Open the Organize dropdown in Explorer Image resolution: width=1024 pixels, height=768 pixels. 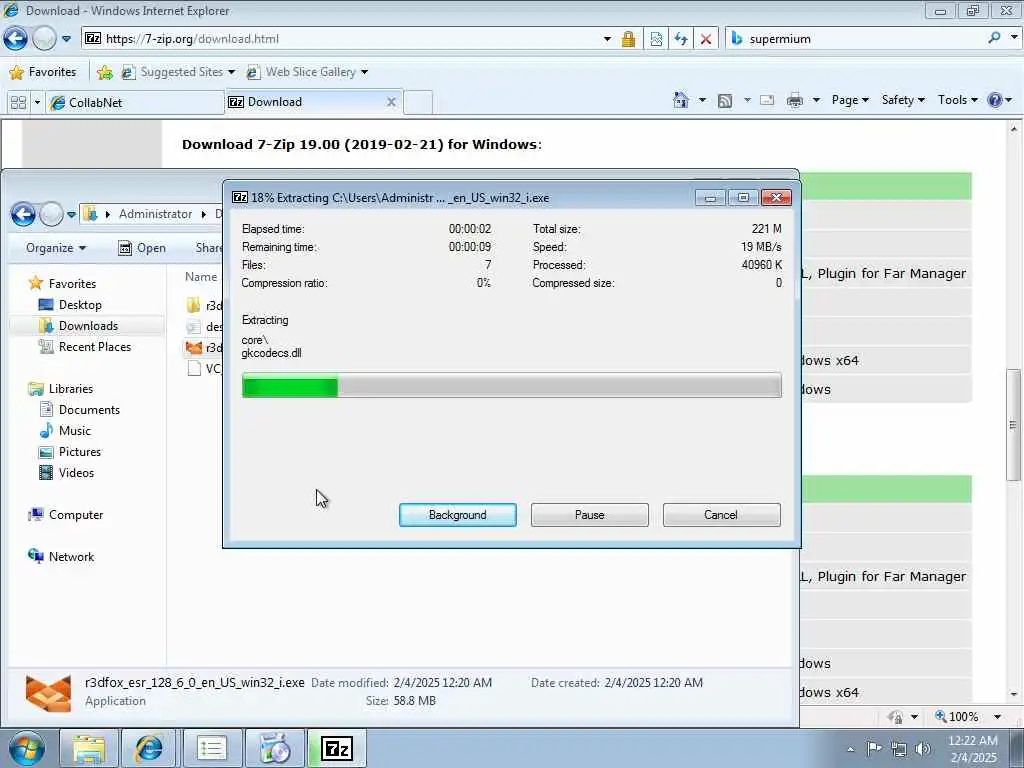[56, 248]
